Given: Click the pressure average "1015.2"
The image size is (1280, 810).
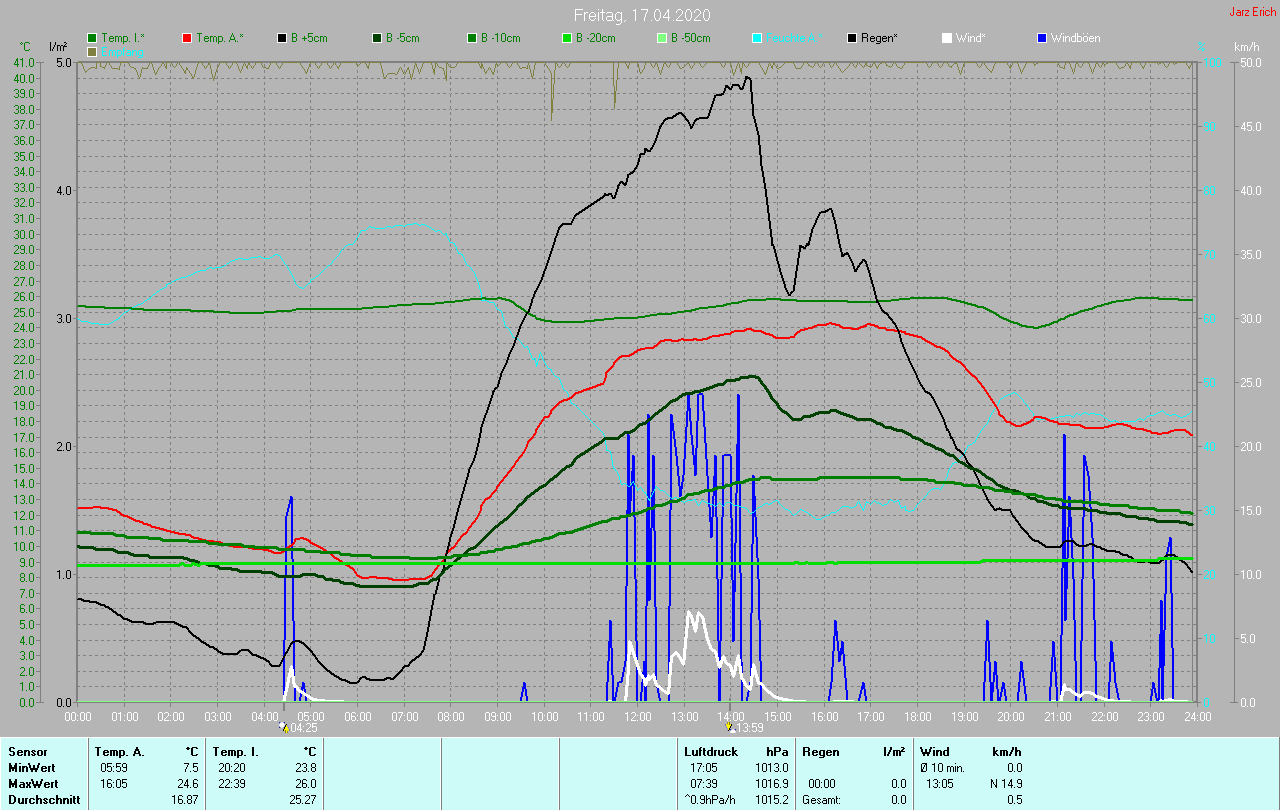Looking at the screenshot, I should [774, 799].
